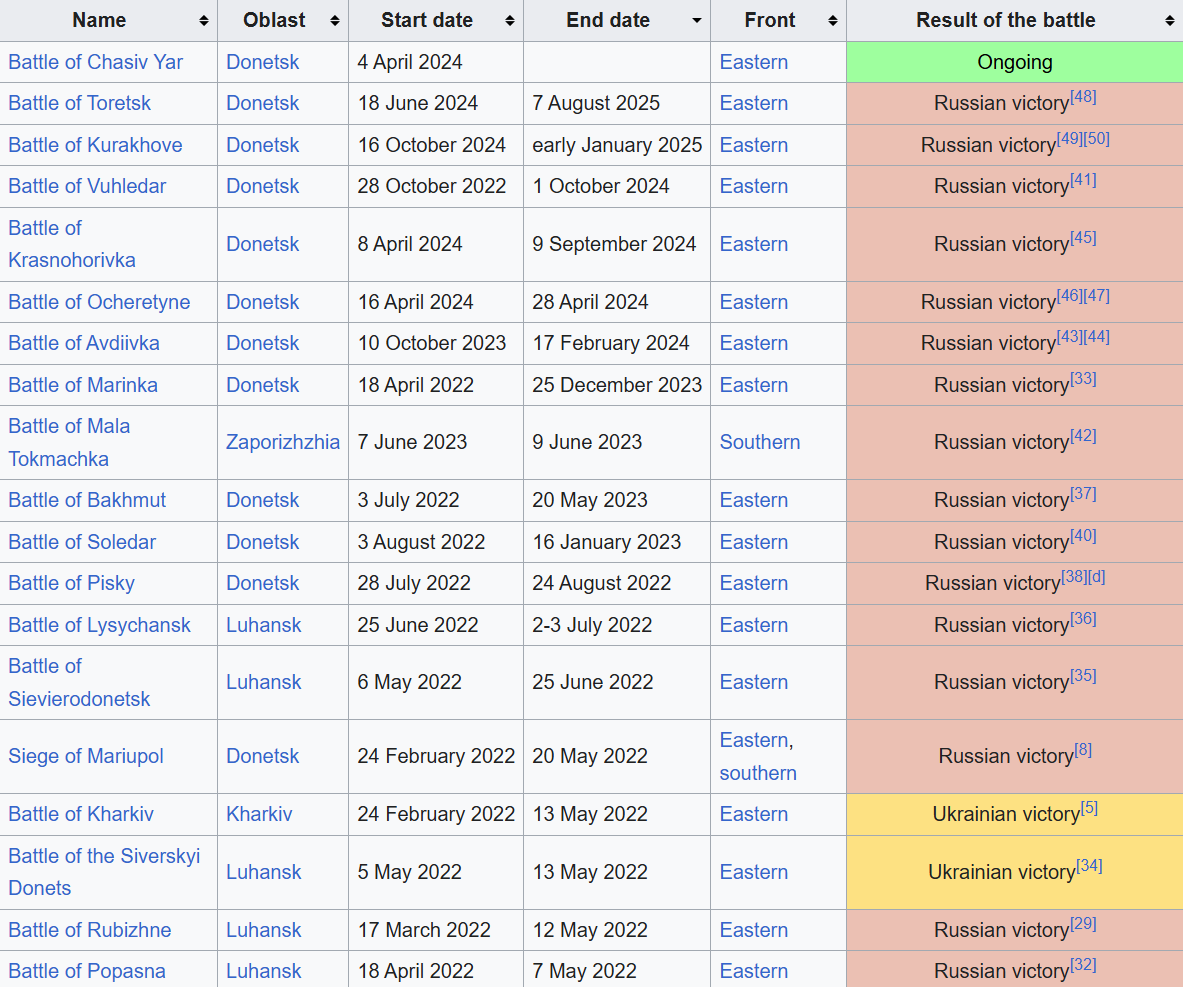Open Battle of Krasnohorivka link
1183x987 pixels.
pos(72,244)
